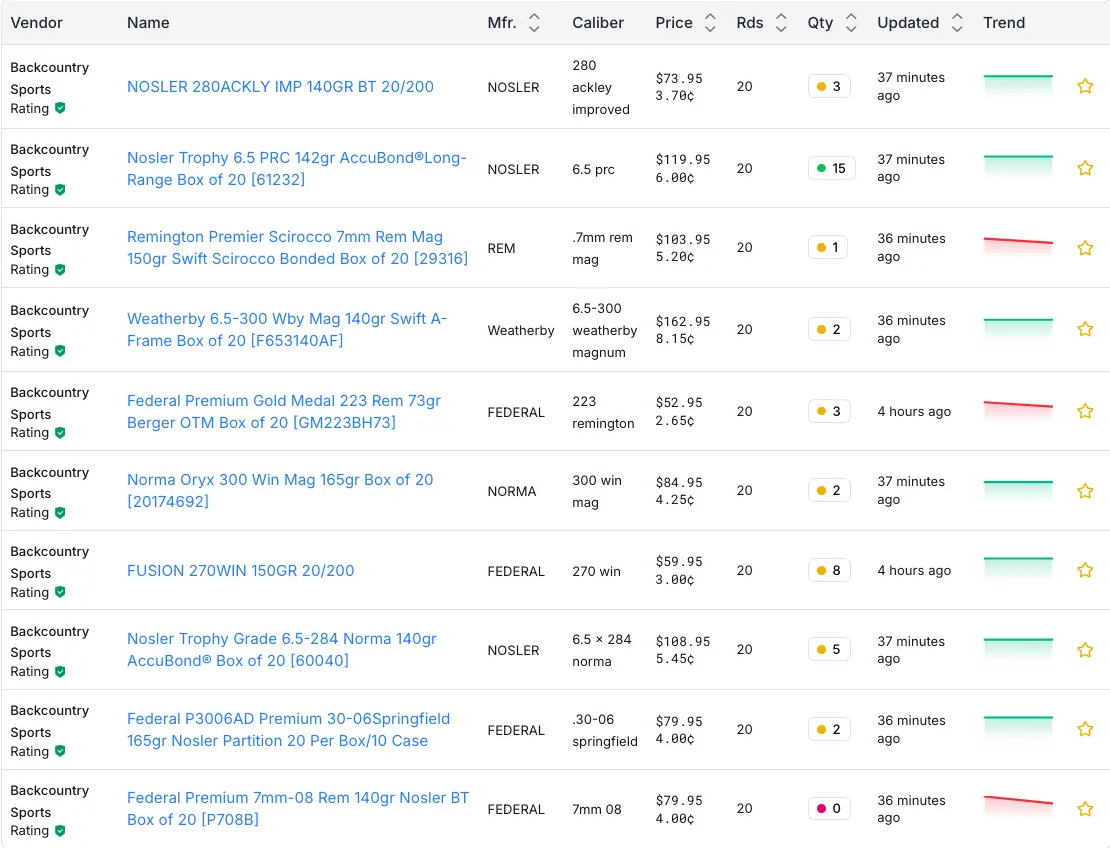Favorite the NOSLER 280ACKLY IMP star
1110x848 pixels.
tap(1085, 86)
